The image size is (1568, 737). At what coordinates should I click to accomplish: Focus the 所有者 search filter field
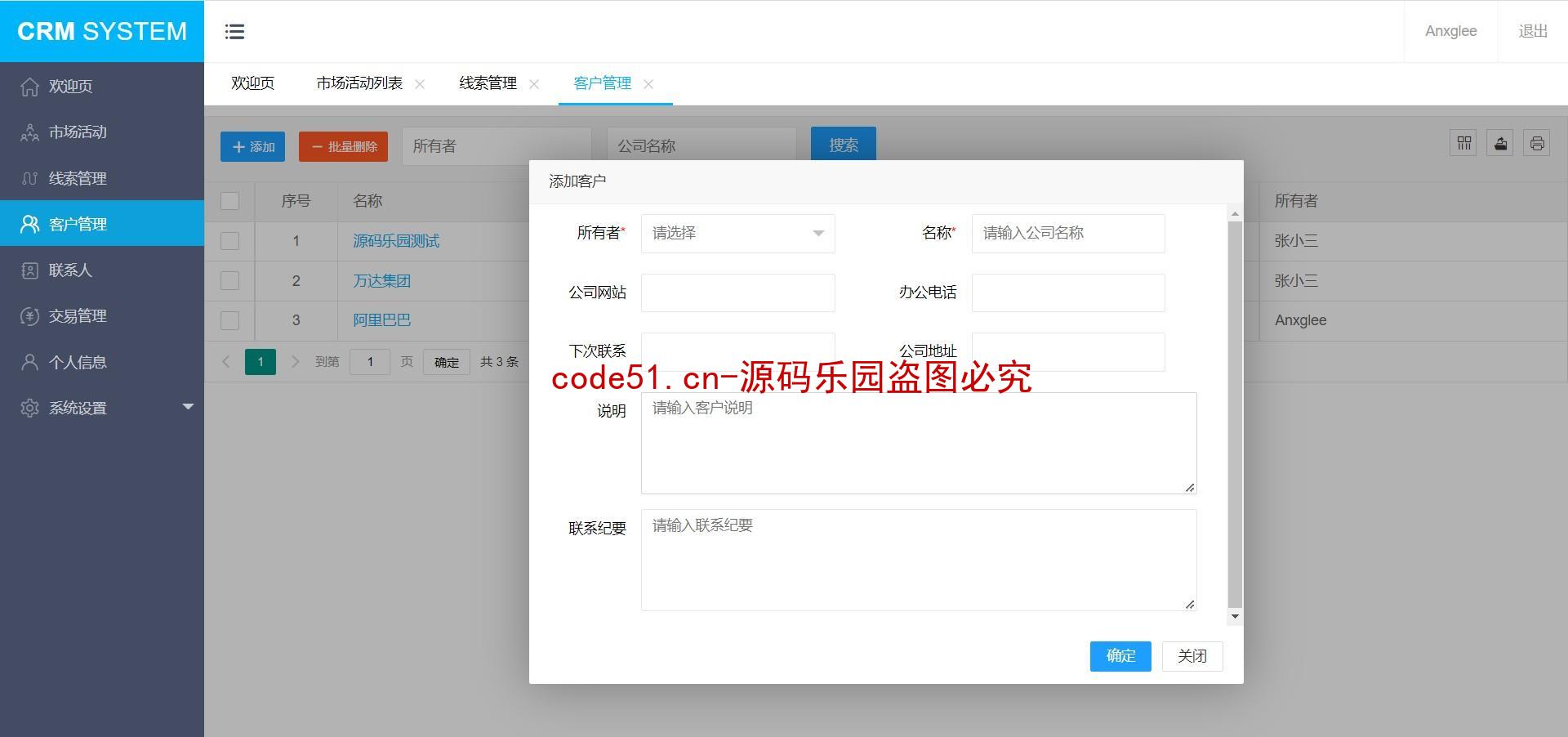click(x=497, y=146)
